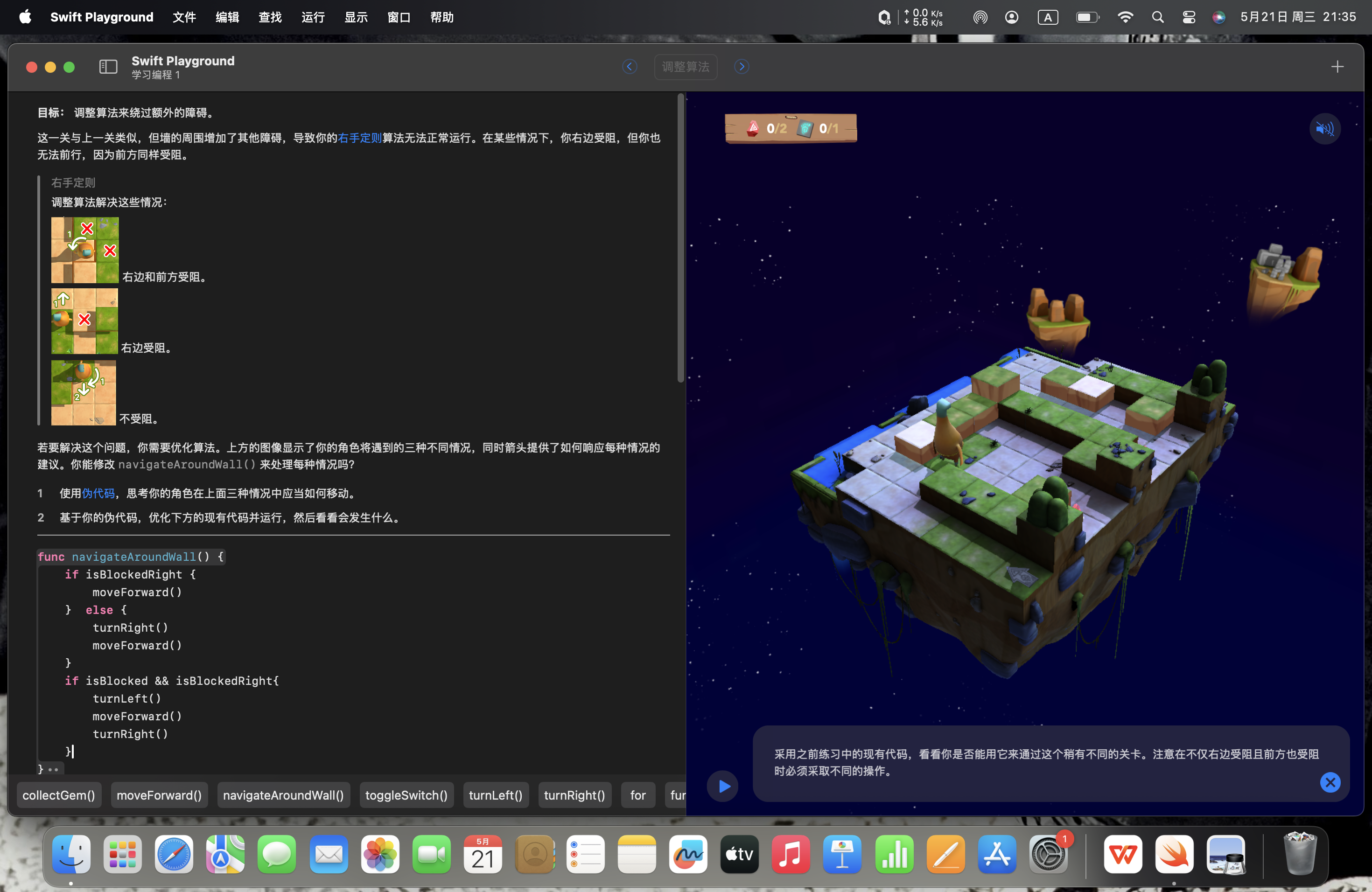
Task: Open Safari from the Dock
Action: tap(174, 854)
